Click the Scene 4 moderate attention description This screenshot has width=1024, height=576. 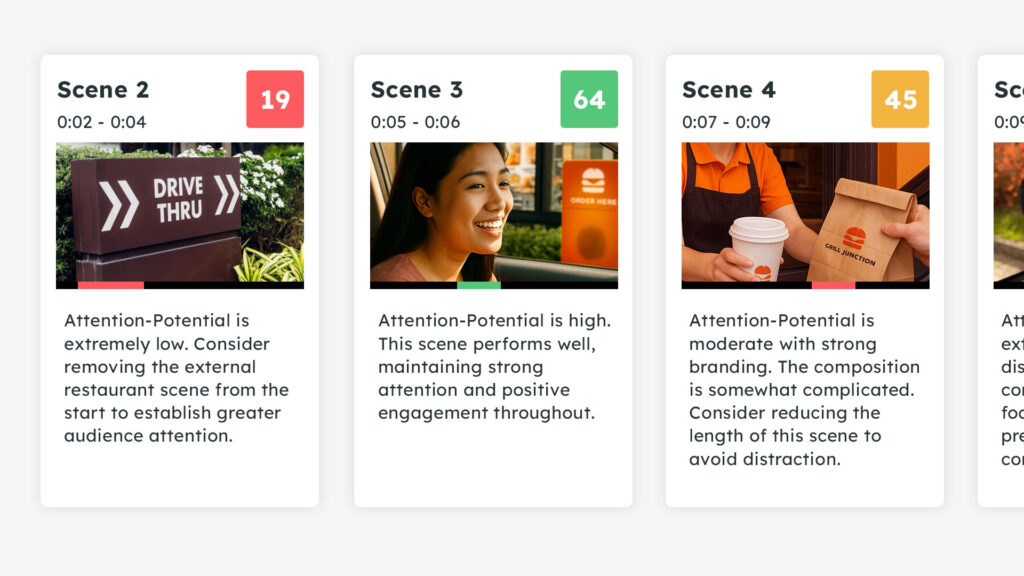[804, 390]
